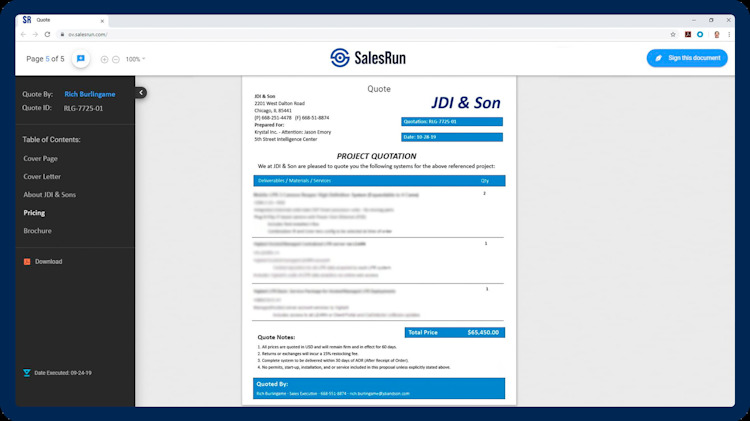Open the blue circular extension icon
750x421 pixels.
point(700,34)
